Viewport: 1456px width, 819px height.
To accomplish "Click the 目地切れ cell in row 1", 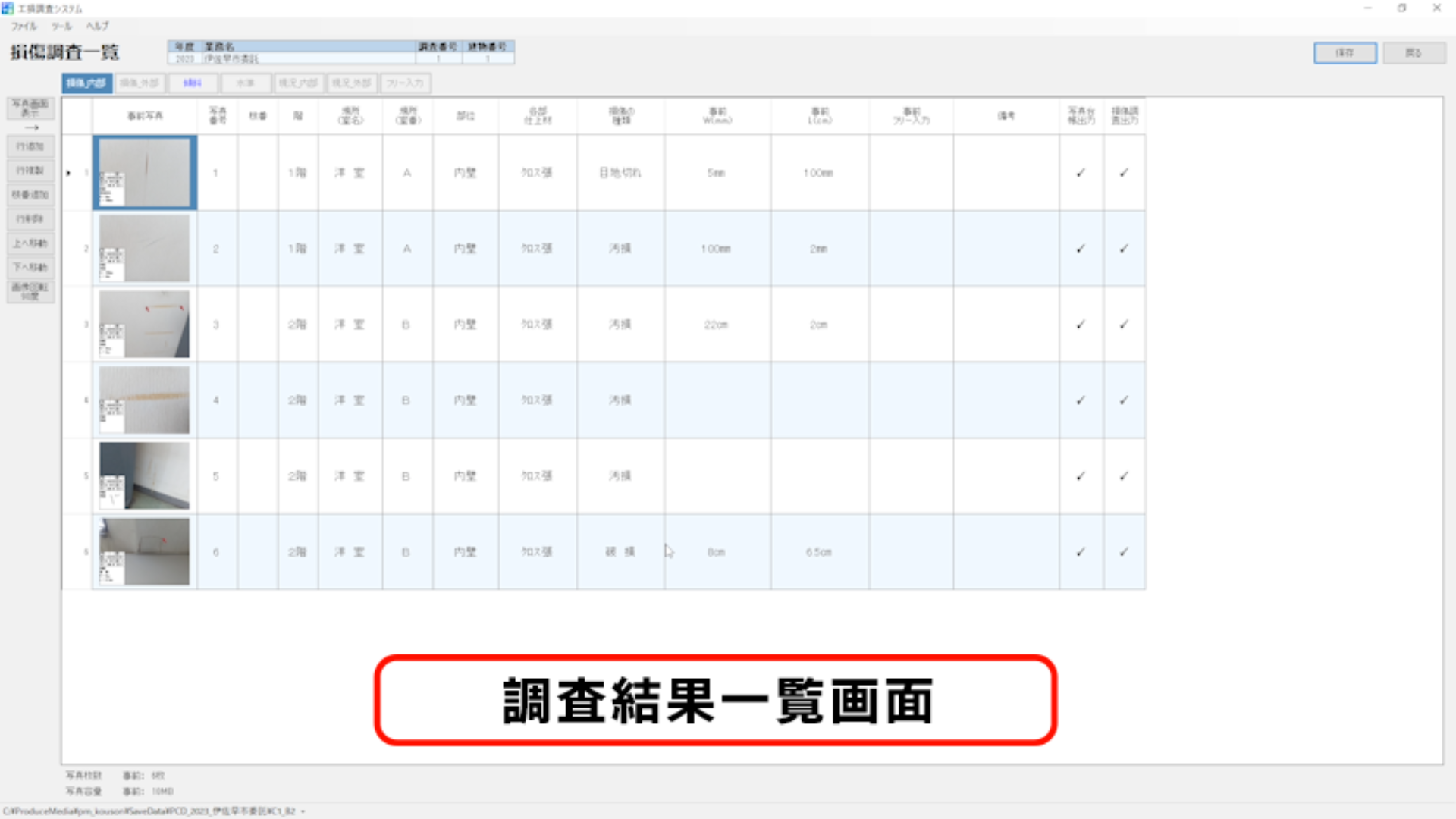I will [620, 173].
